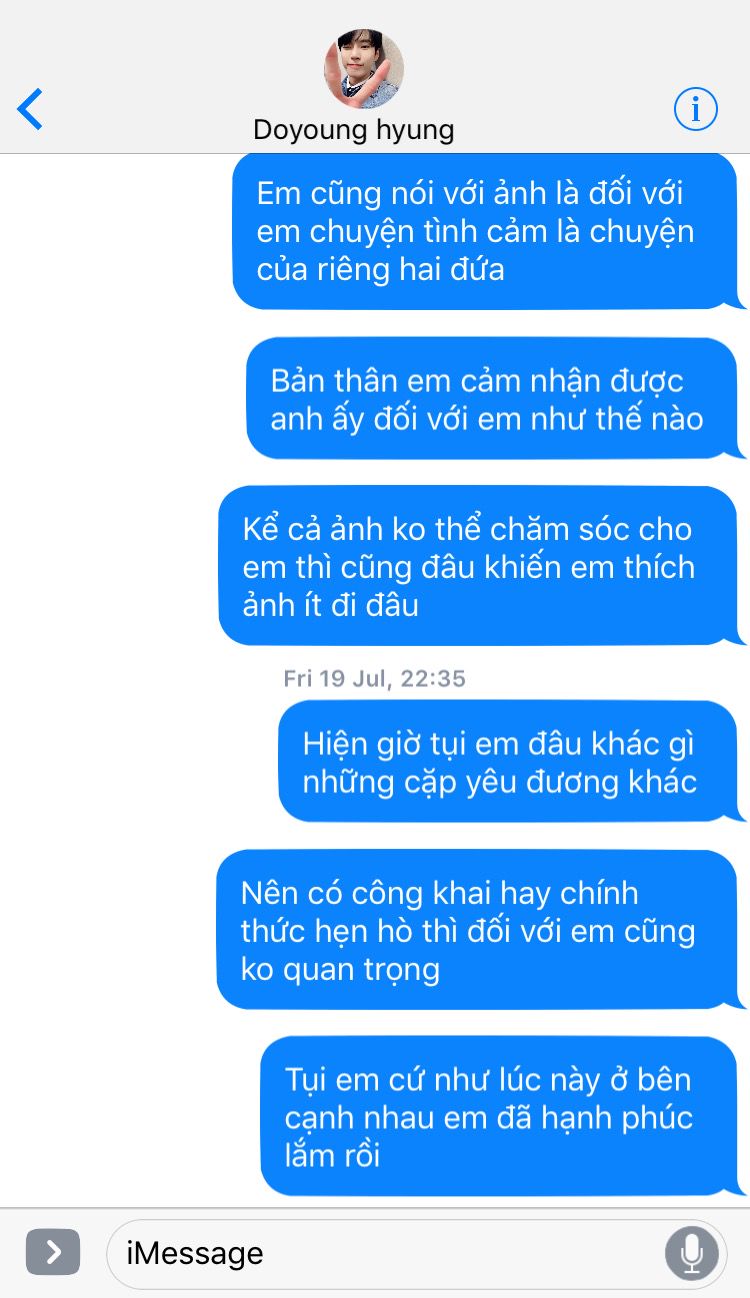Open contact details via Doyoung hyung name

(354, 130)
